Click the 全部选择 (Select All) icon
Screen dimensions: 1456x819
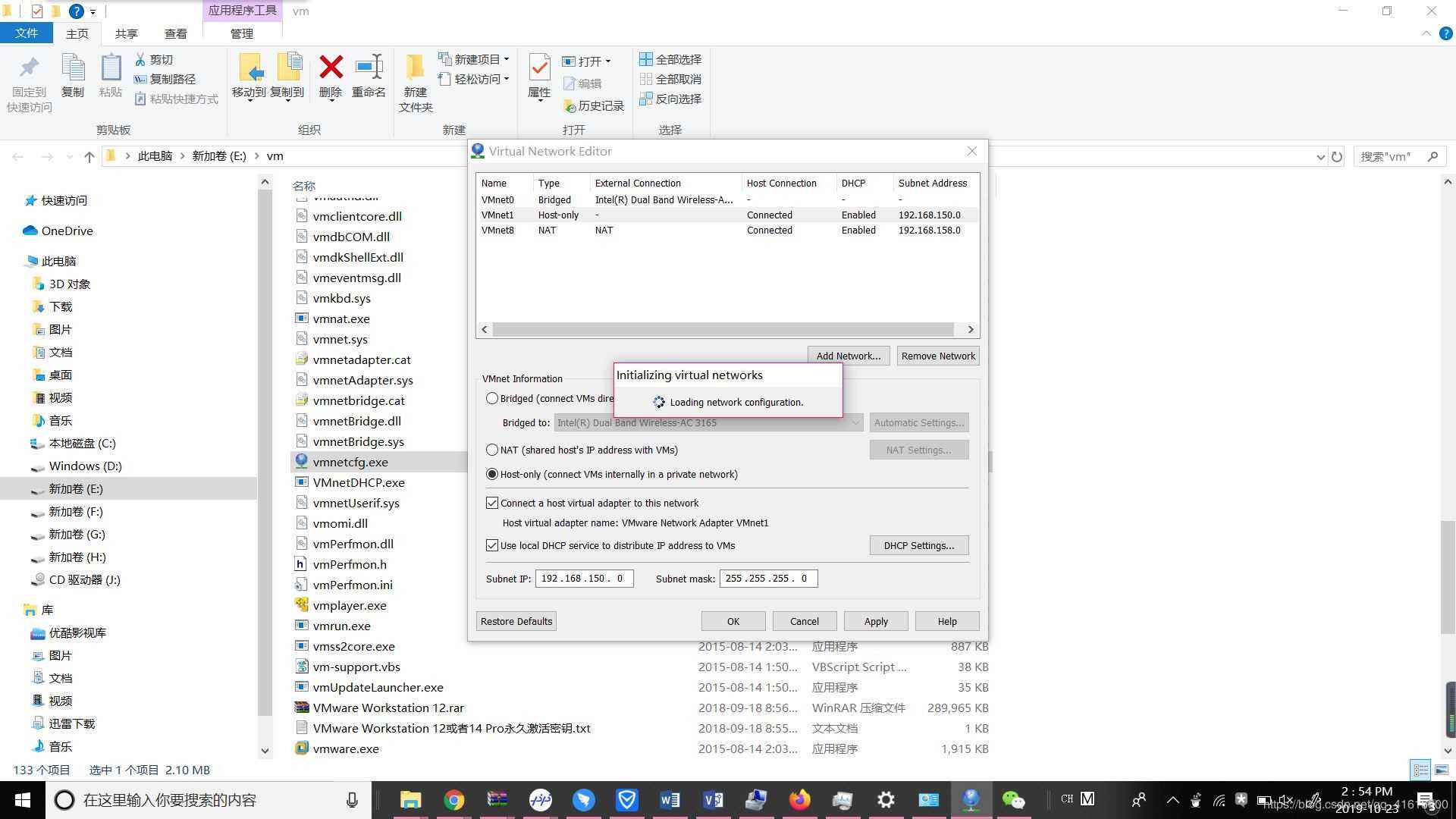click(x=670, y=58)
